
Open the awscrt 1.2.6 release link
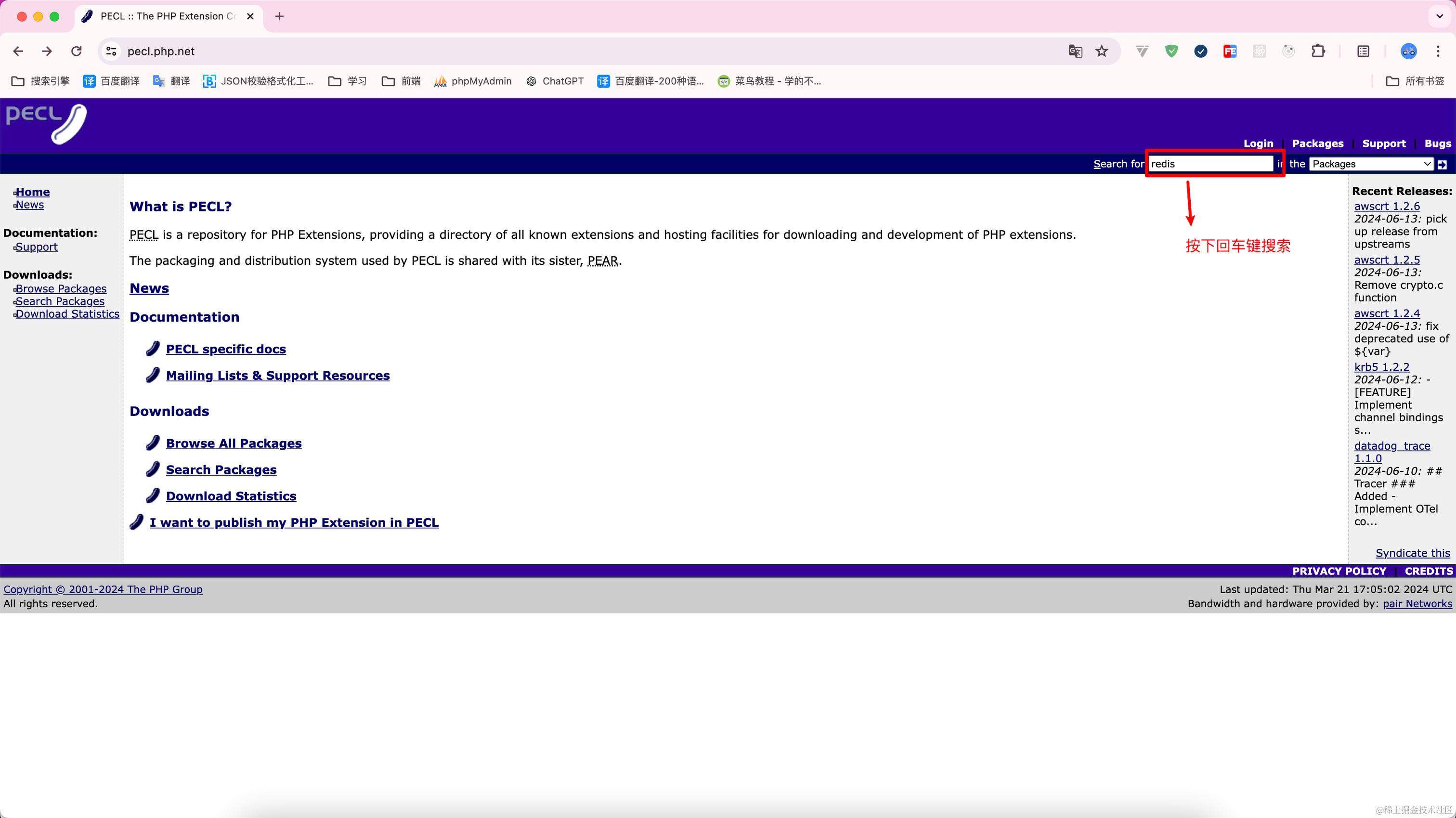click(1387, 207)
